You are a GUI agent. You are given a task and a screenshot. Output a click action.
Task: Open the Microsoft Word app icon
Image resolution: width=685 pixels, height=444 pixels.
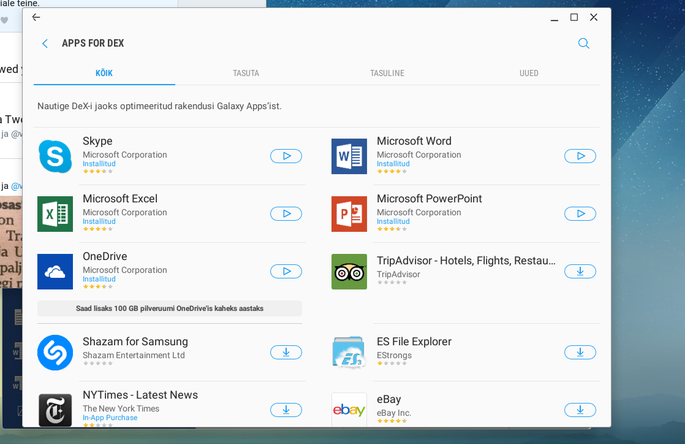349,156
